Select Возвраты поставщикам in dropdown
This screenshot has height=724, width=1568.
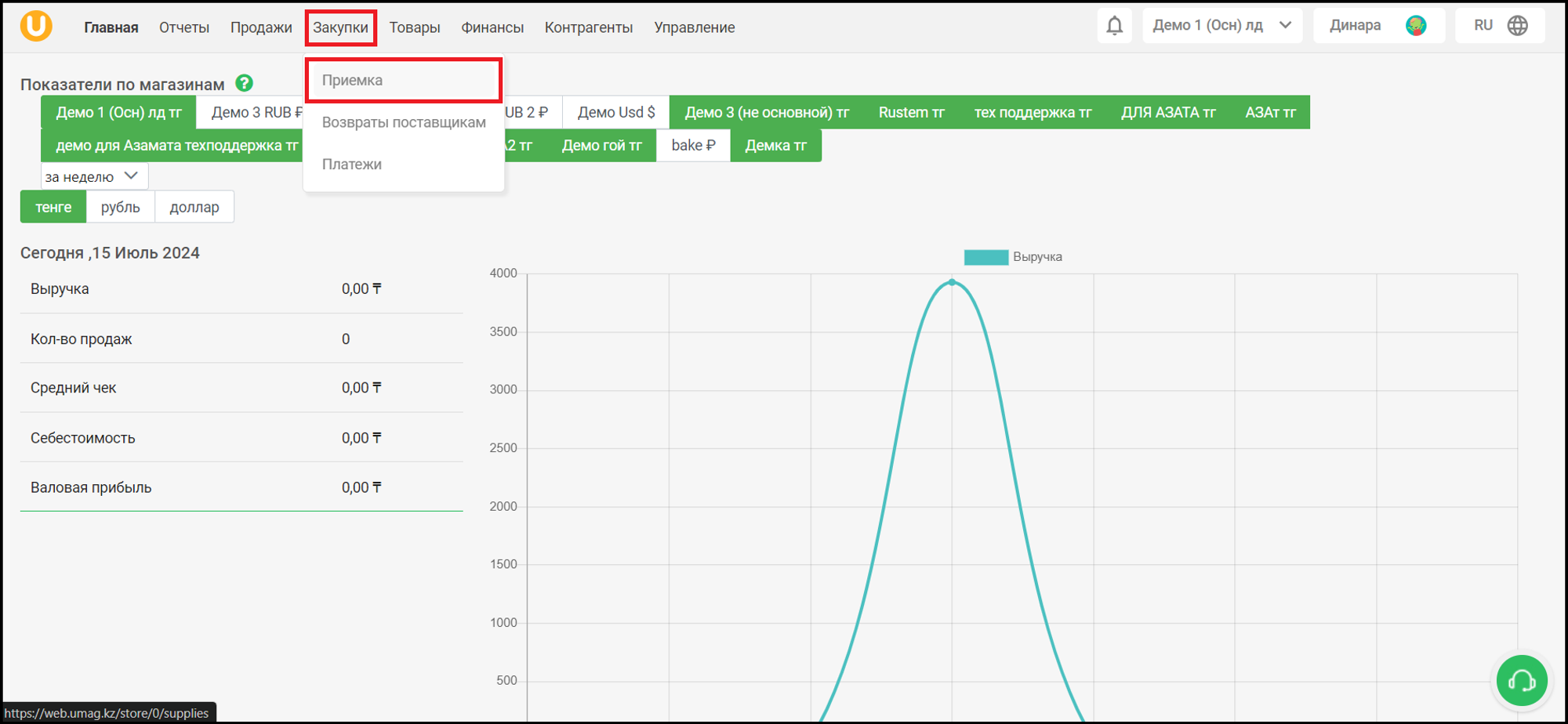pos(404,122)
